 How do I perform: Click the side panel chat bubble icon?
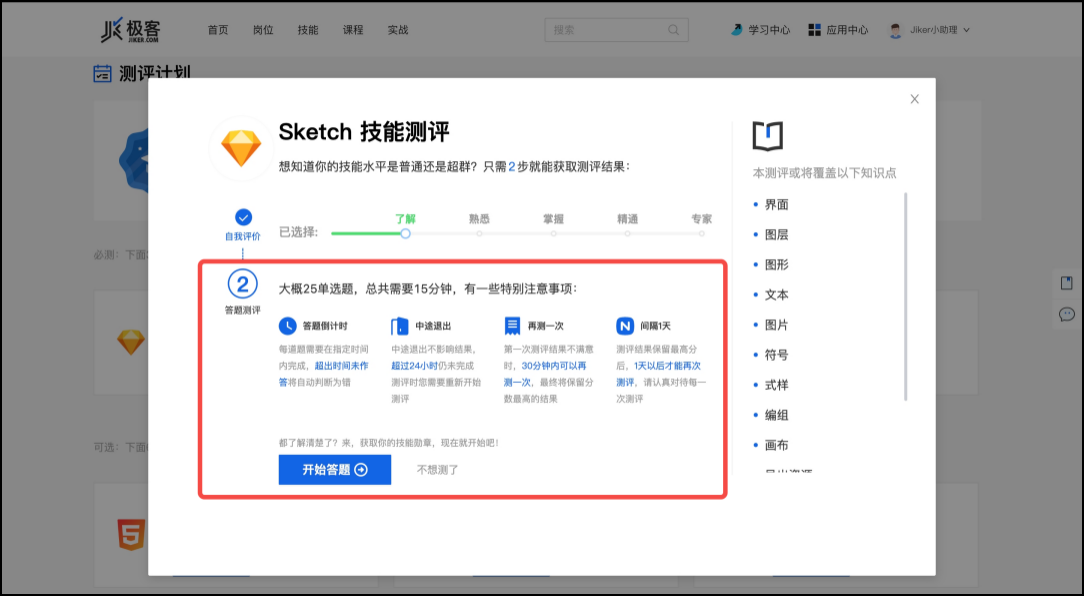point(1066,315)
